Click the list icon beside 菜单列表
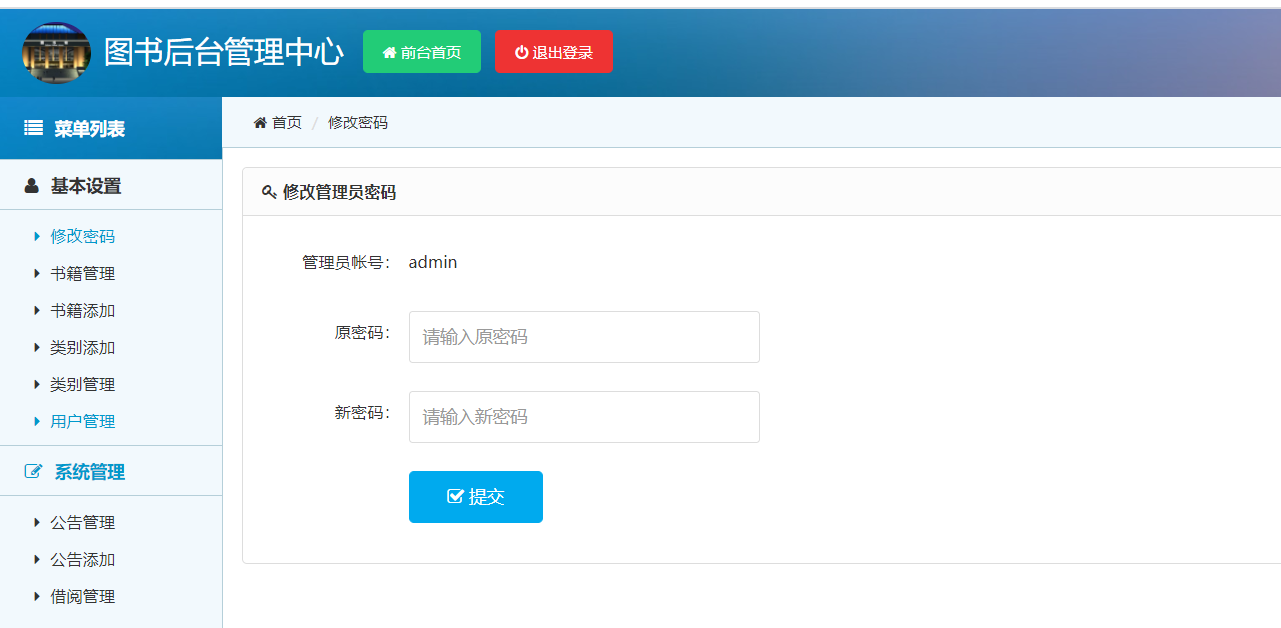Viewport: 1281px width, 628px height. 34,128
